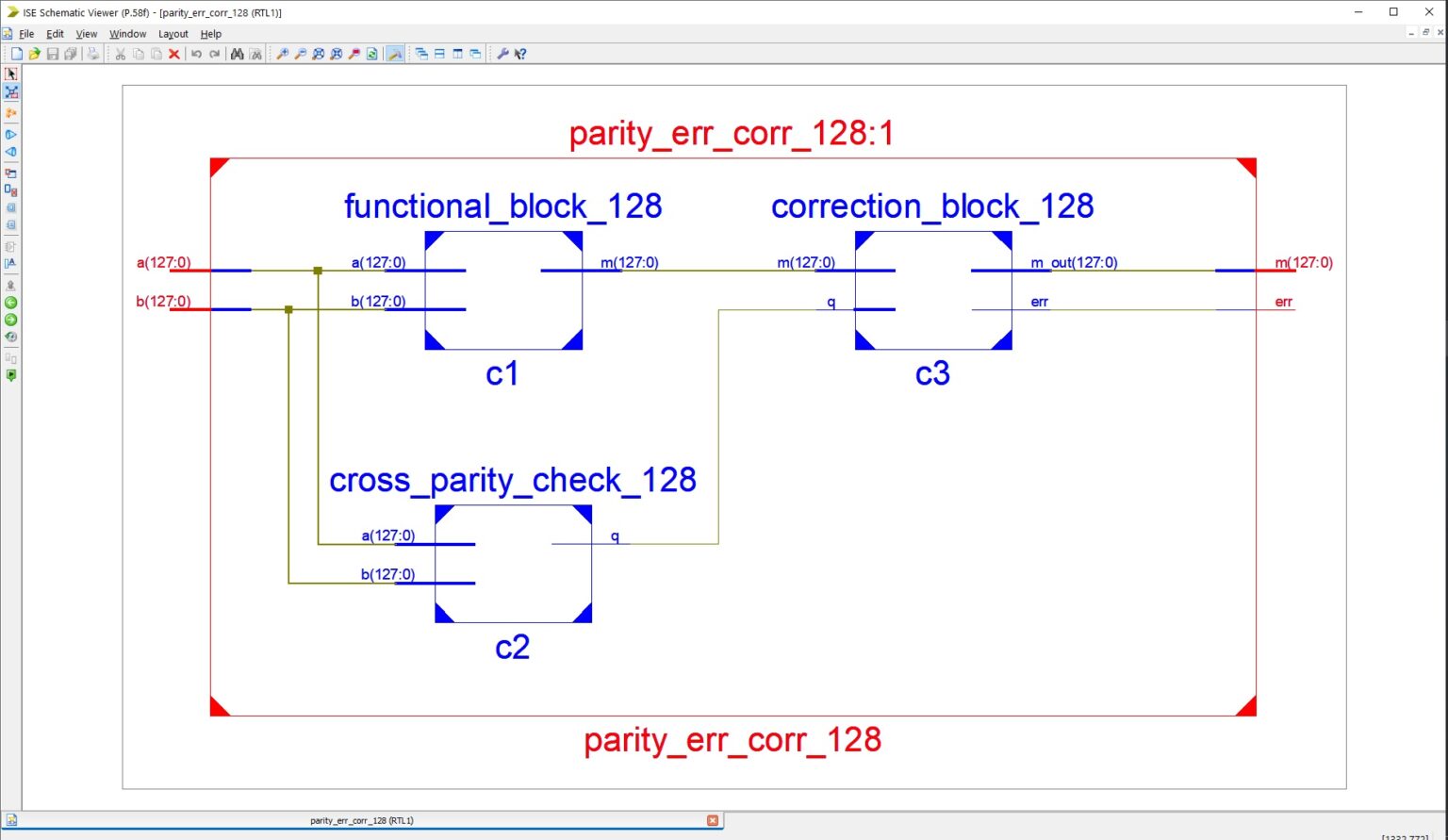
Task: Save the current schematic
Action: tap(52, 54)
